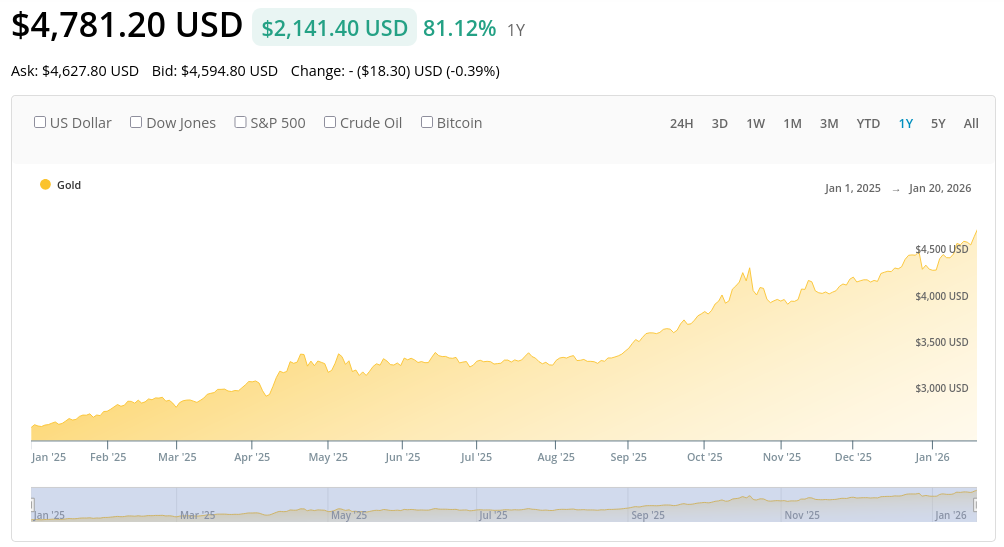The width and height of the screenshot is (1004, 547).
Task: Switch chart to 3M range
Action: click(829, 123)
